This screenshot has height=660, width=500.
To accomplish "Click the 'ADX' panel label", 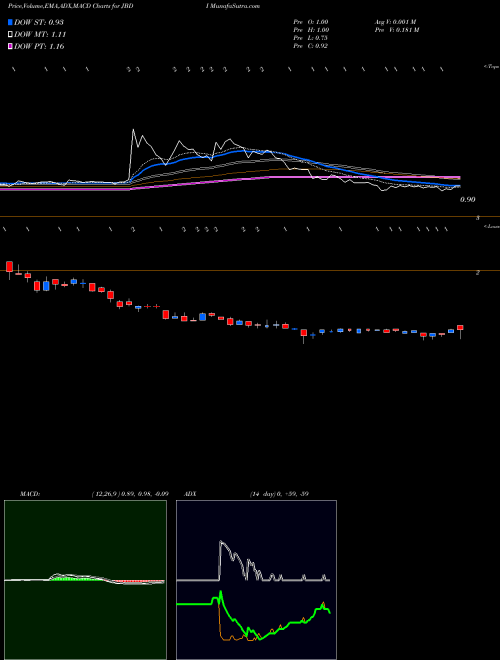I will (x=191, y=494).
